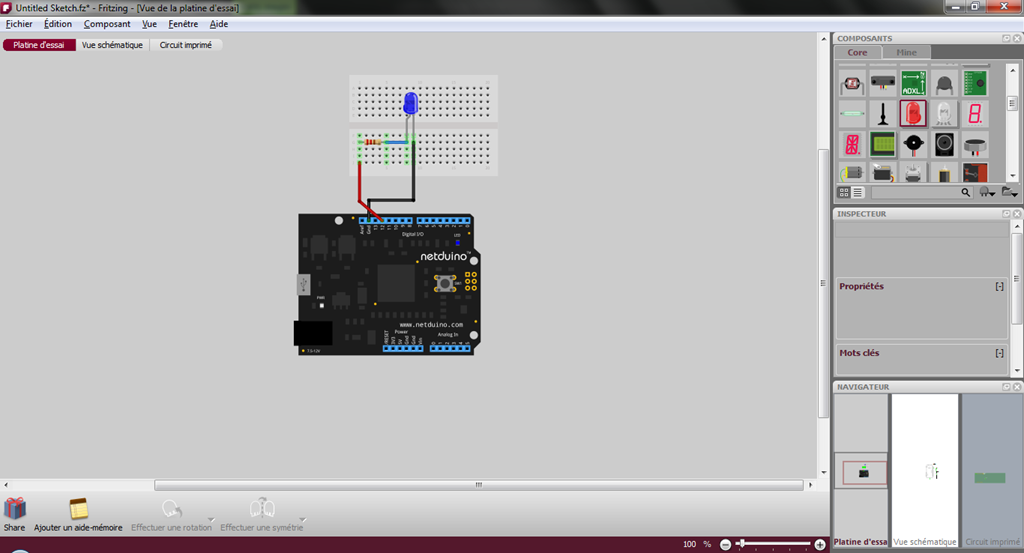Open the Mine parts bin tab
Viewport: 1024px width, 553px height.
click(906, 52)
